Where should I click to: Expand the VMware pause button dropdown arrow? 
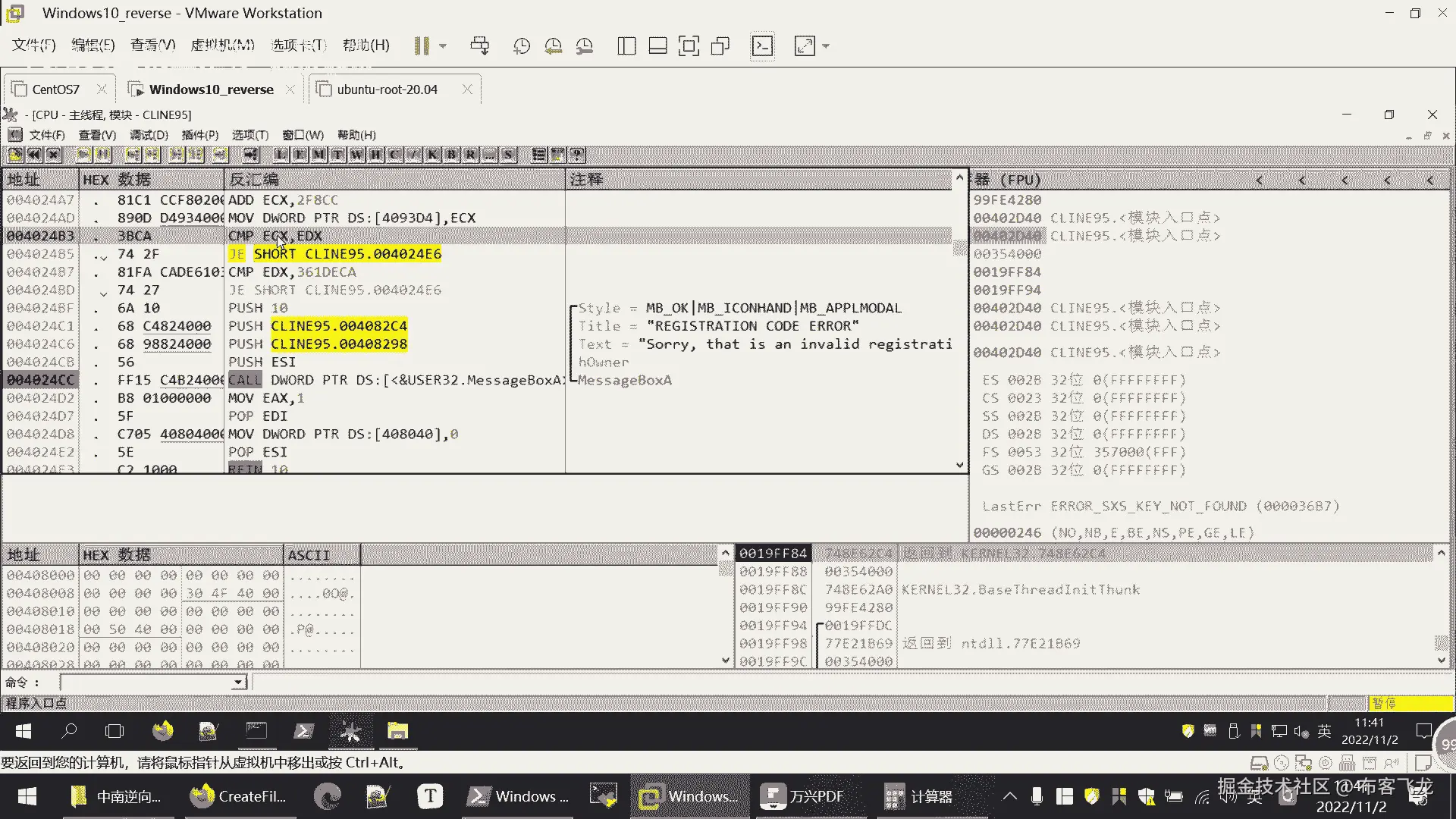coord(443,46)
